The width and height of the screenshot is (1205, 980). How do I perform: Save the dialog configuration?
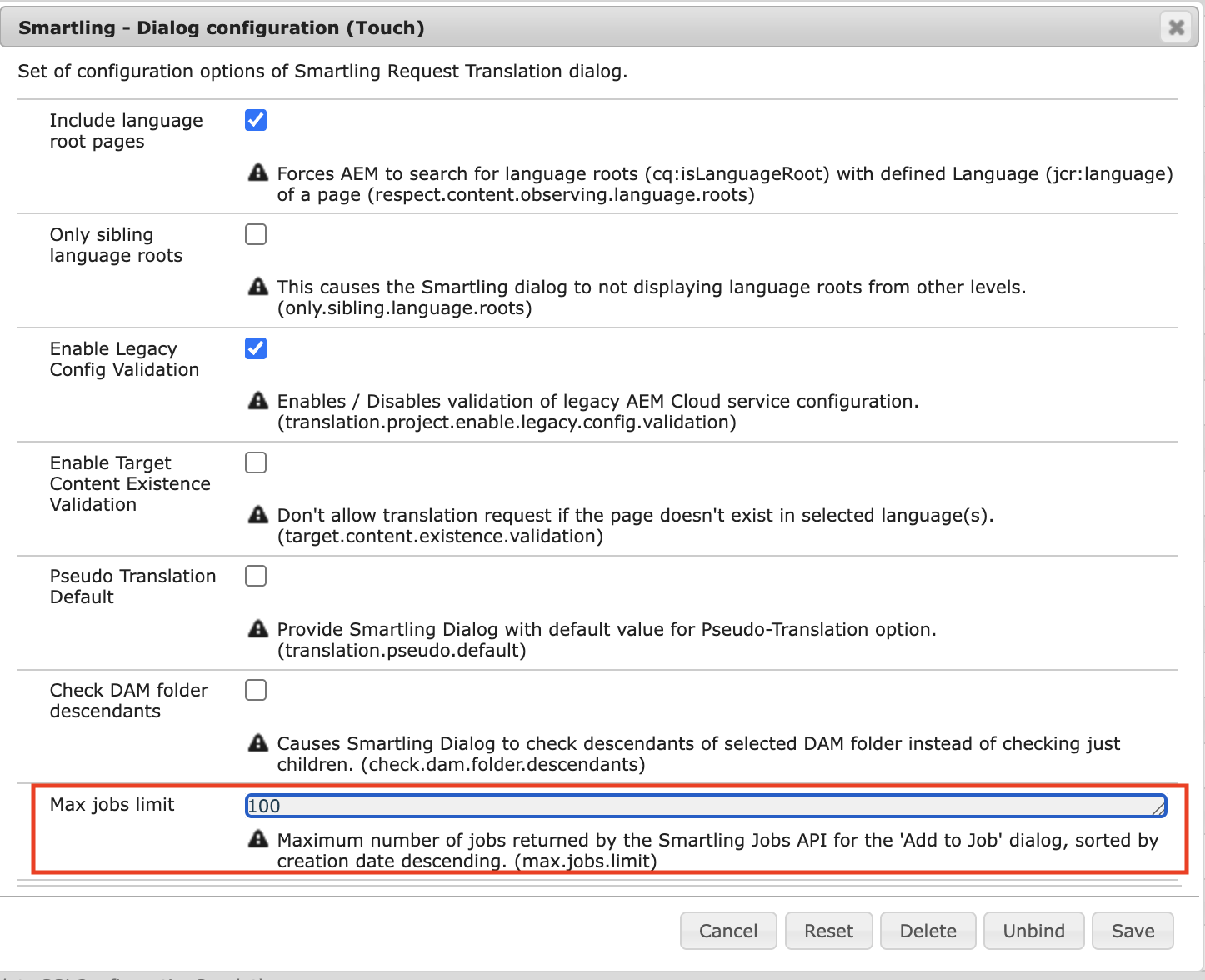pyautogui.click(x=1133, y=931)
